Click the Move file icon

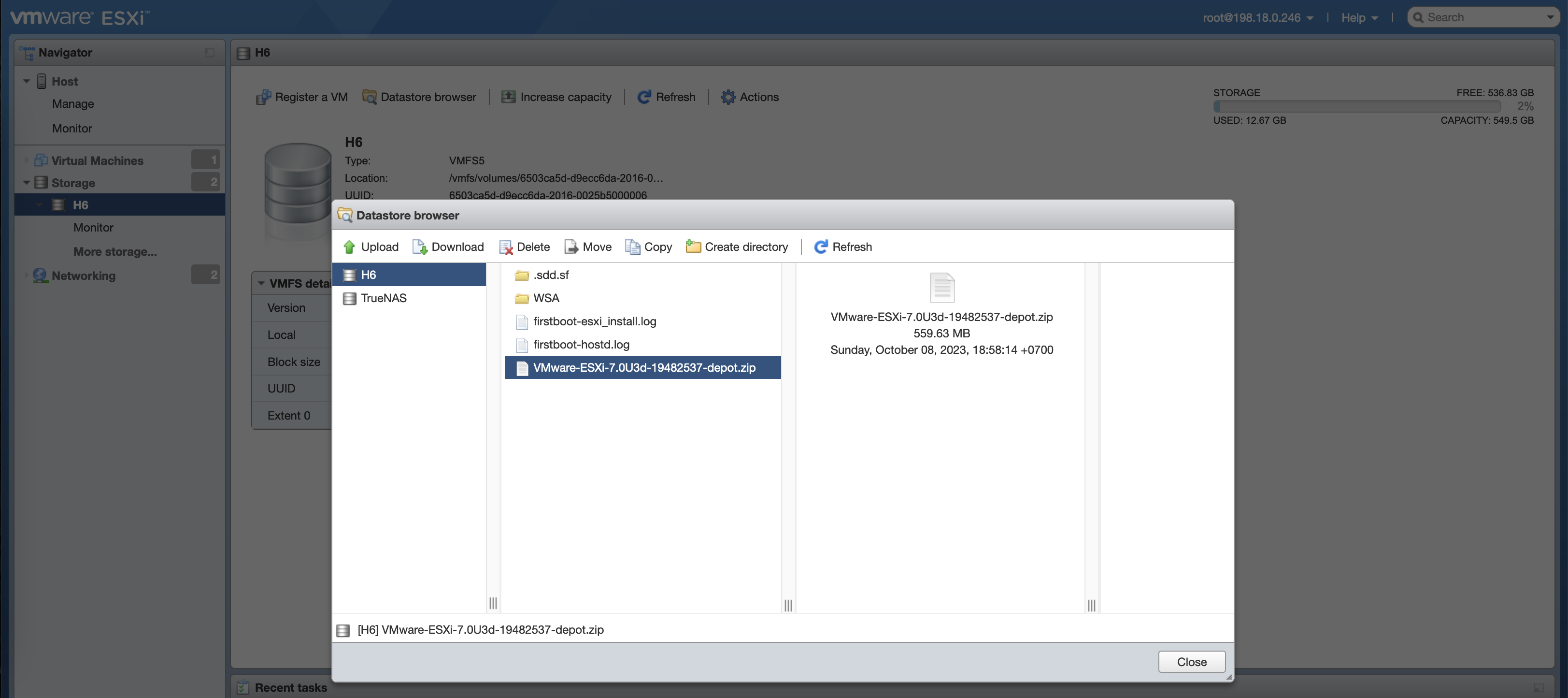tap(571, 247)
